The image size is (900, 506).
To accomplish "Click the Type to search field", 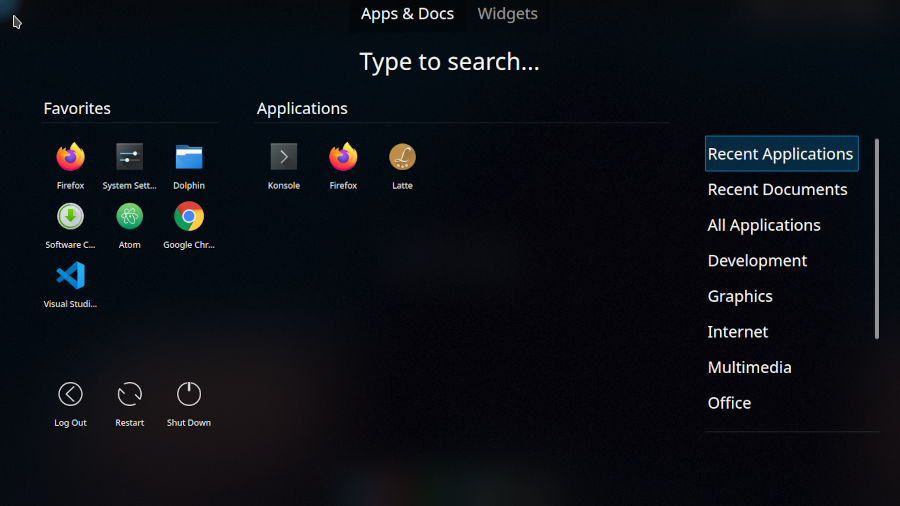I will (449, 62).
